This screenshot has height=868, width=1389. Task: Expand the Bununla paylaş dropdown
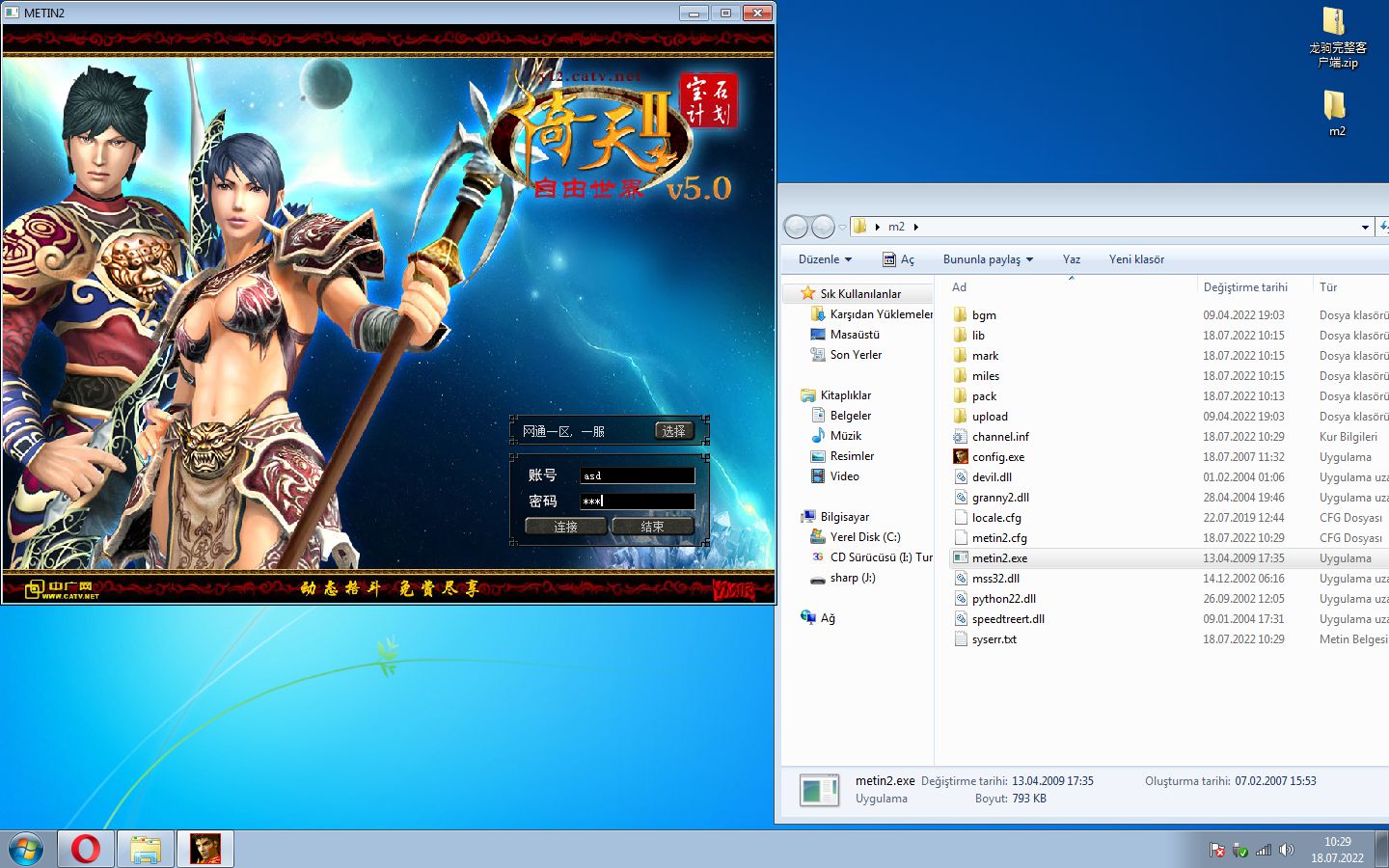click(x=987, y=258)
